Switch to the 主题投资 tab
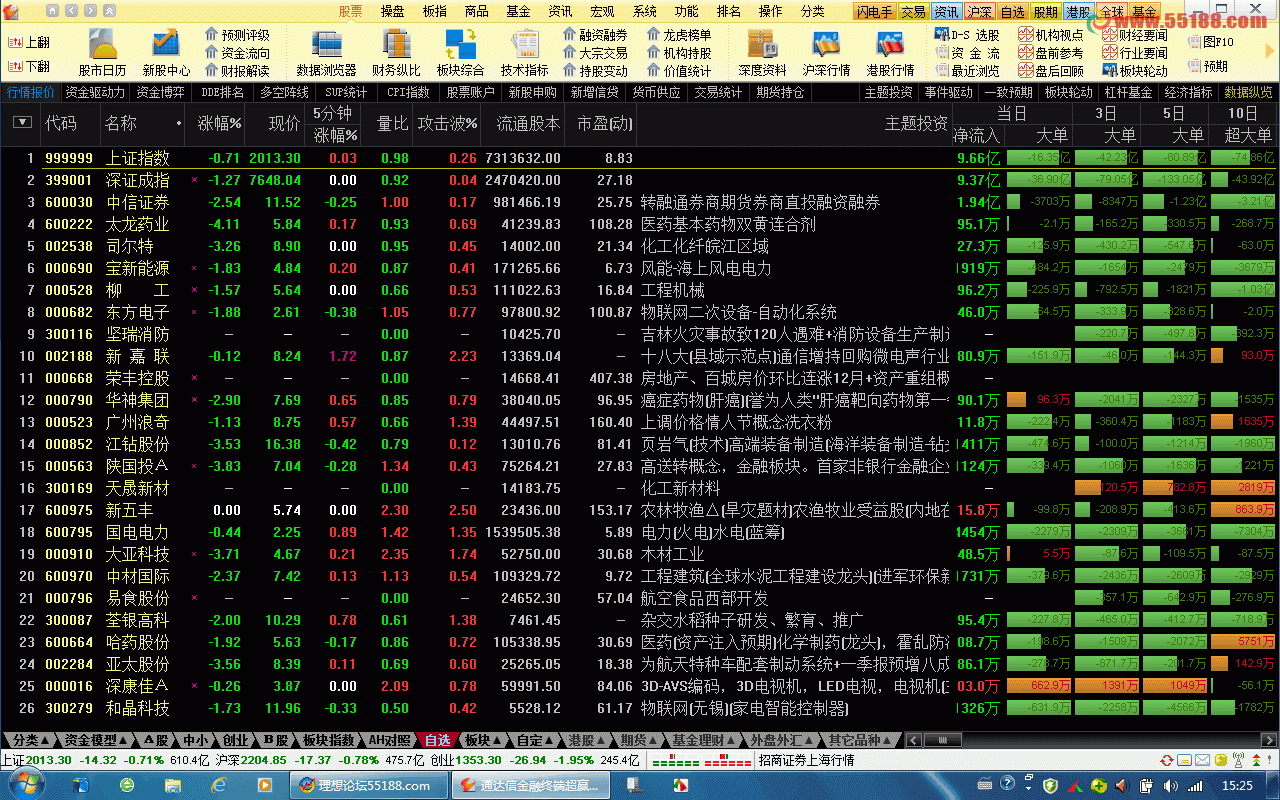This screenshot has height=800, width=1280. [x=889, y=92]
